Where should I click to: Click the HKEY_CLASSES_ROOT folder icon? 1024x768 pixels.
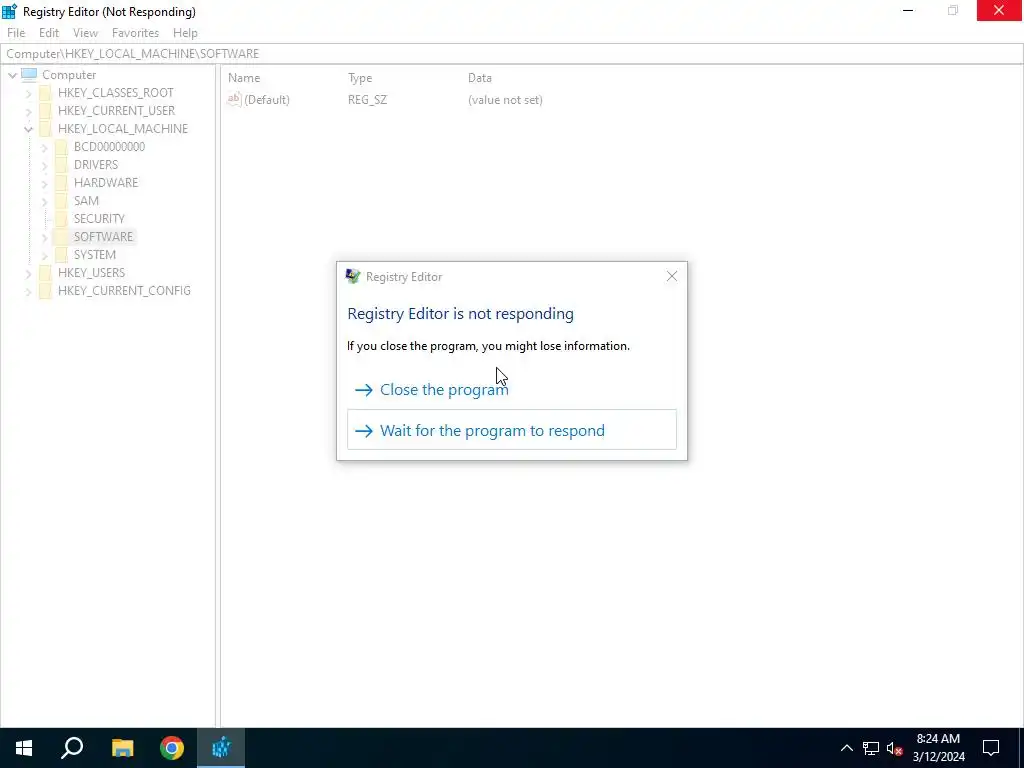[x=45, y=93]
